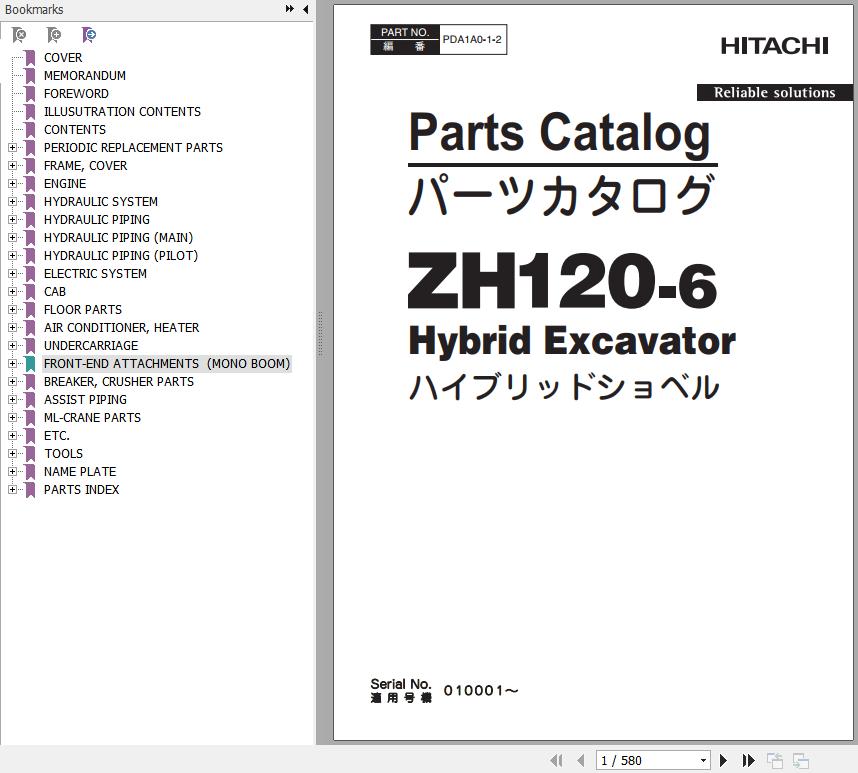The image size is (858, 773).
Task: Go to last page
Action: point(748,760)
